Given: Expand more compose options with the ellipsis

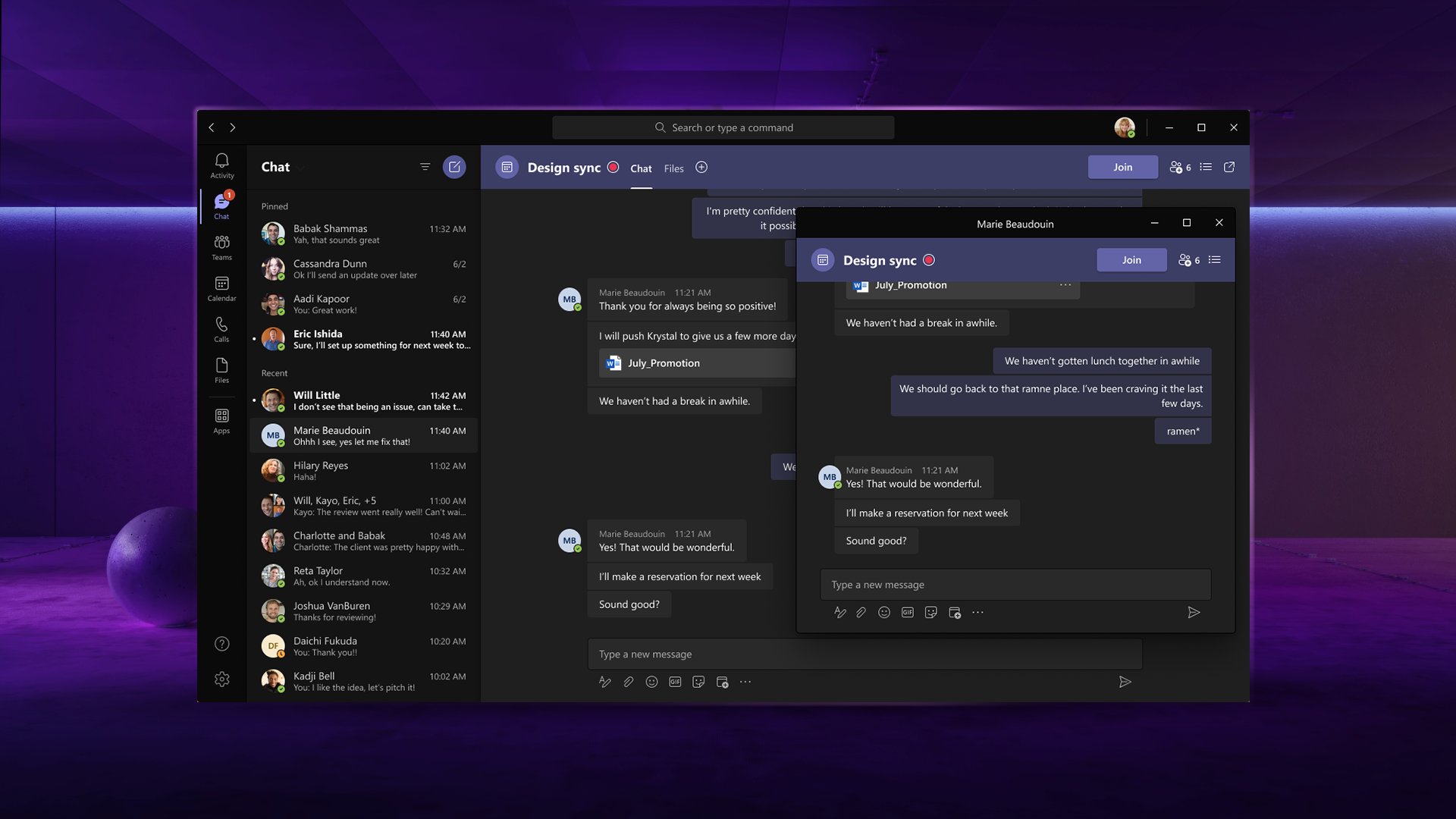Looking at the screenshot, I should point(745,682).
